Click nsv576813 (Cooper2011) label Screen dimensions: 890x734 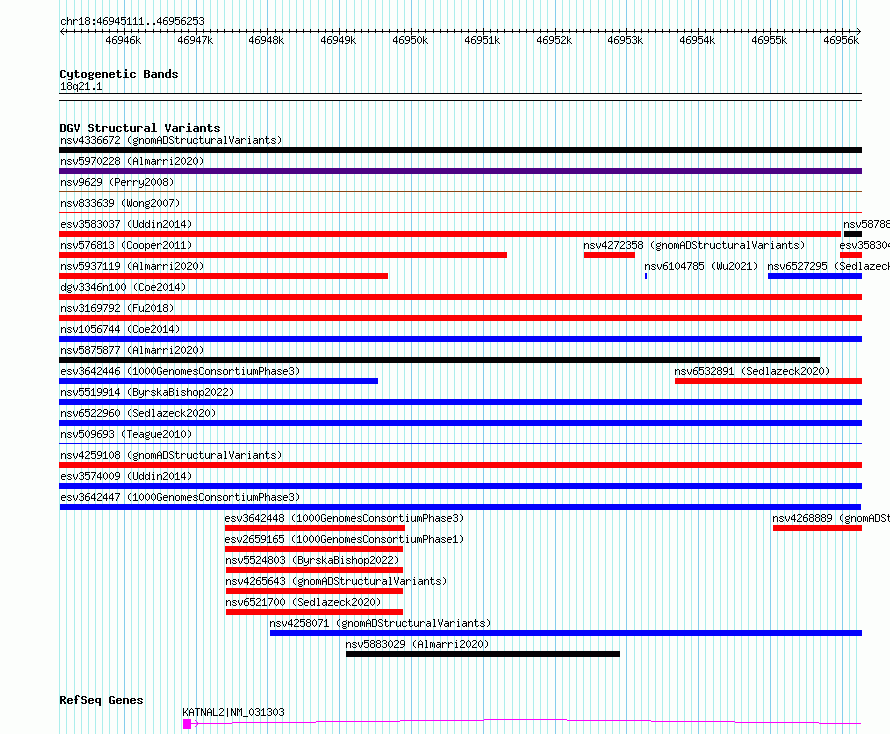126,245
